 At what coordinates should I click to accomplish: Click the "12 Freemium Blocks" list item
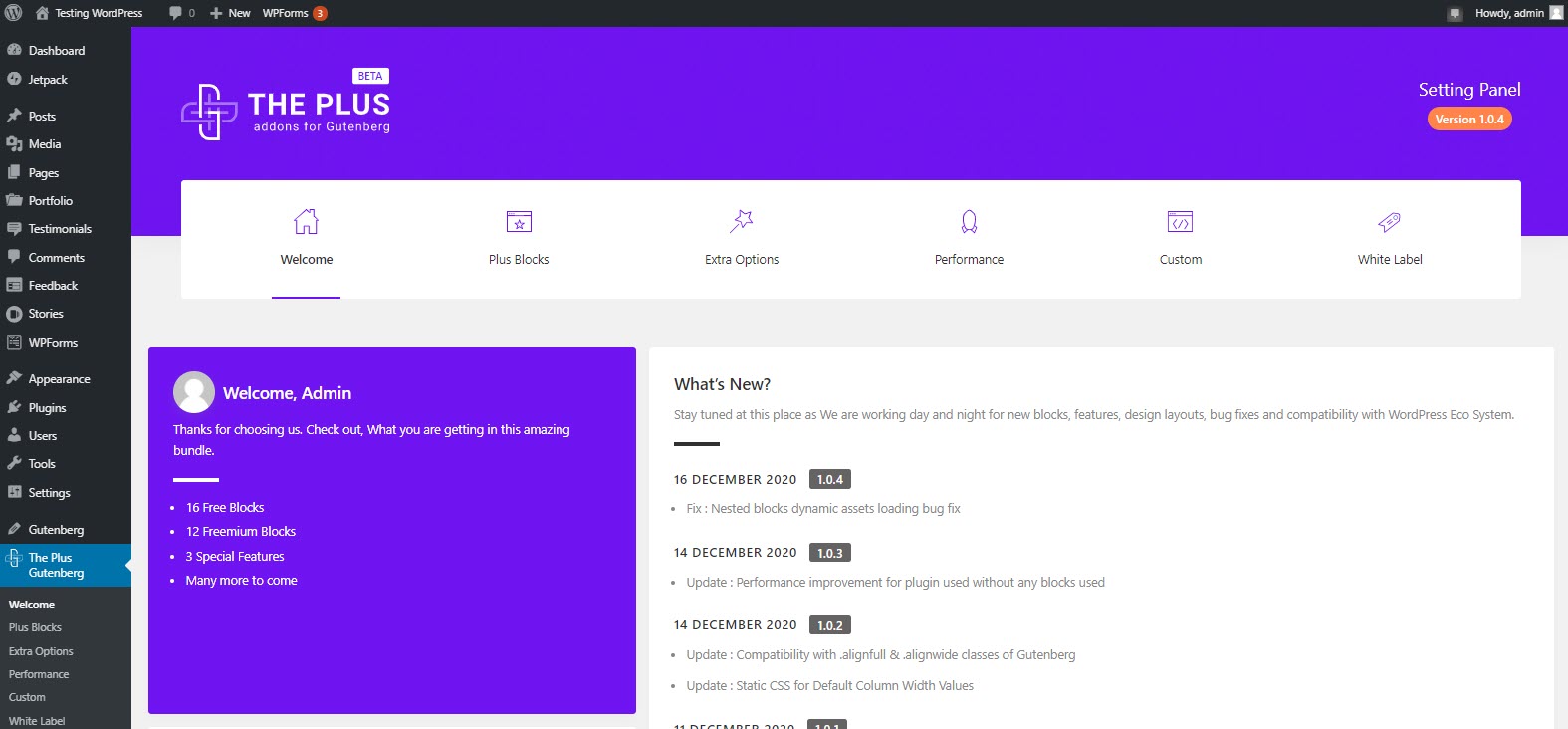(x=241, y=531)
